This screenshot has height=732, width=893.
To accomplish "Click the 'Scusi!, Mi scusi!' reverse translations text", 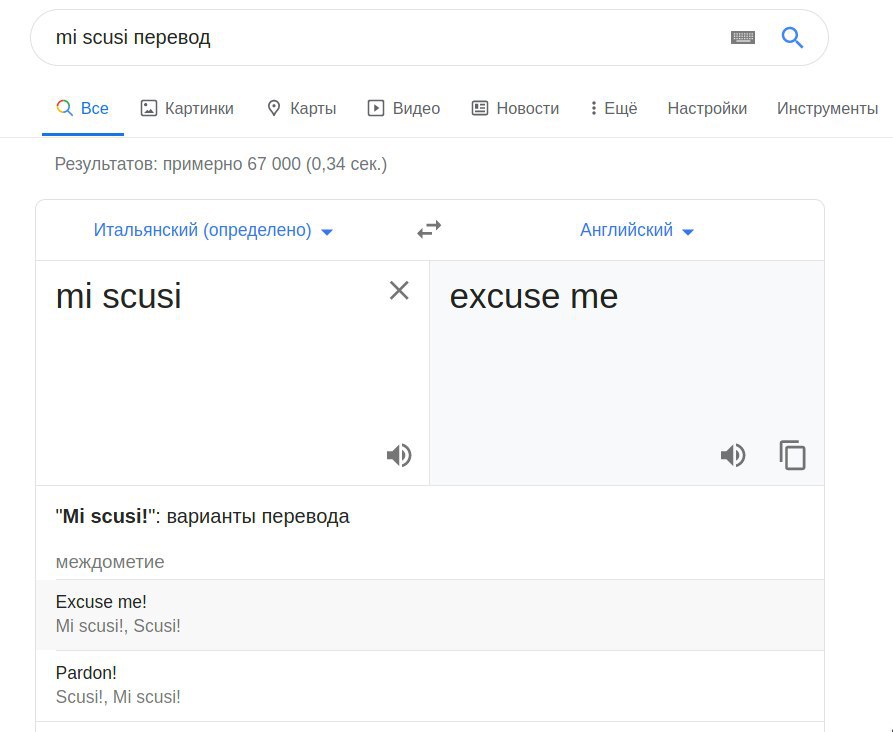I will click(x=118, y=697).
